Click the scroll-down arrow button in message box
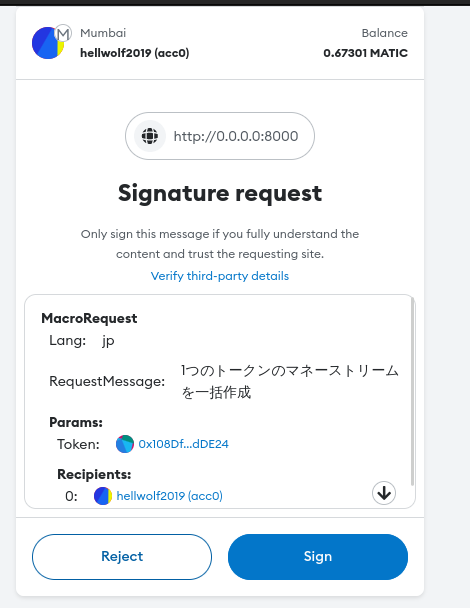The height and width of the screenshot is (608, 470). pyautogui.click(x=384, y=493)
